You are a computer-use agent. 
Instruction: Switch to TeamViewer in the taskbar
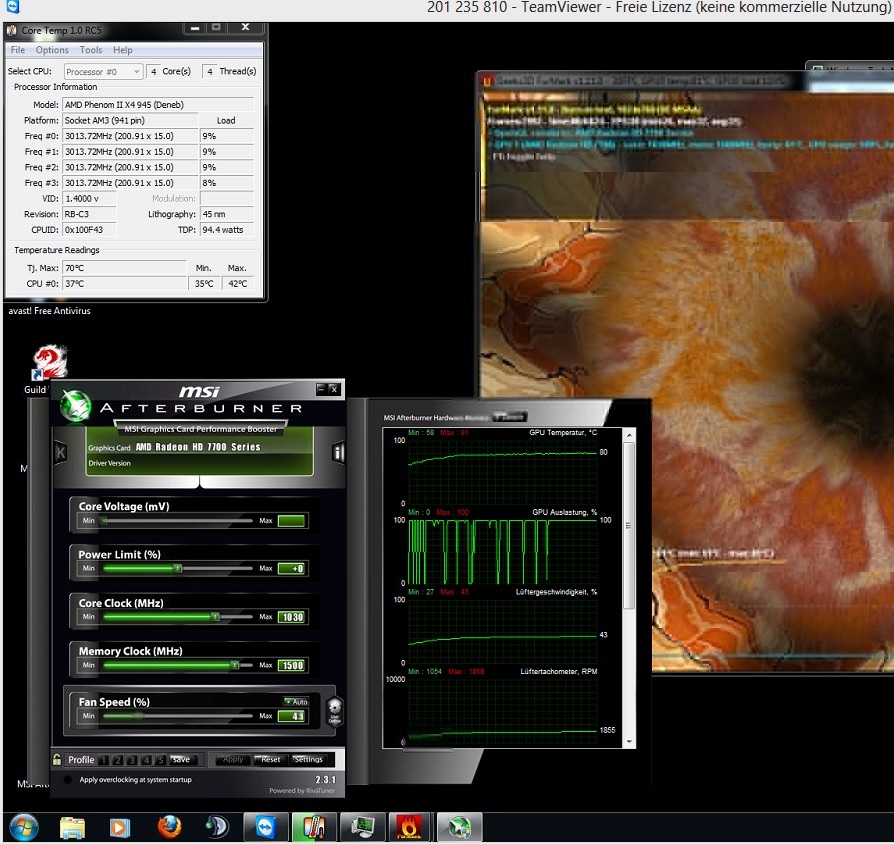click(265, 827)
